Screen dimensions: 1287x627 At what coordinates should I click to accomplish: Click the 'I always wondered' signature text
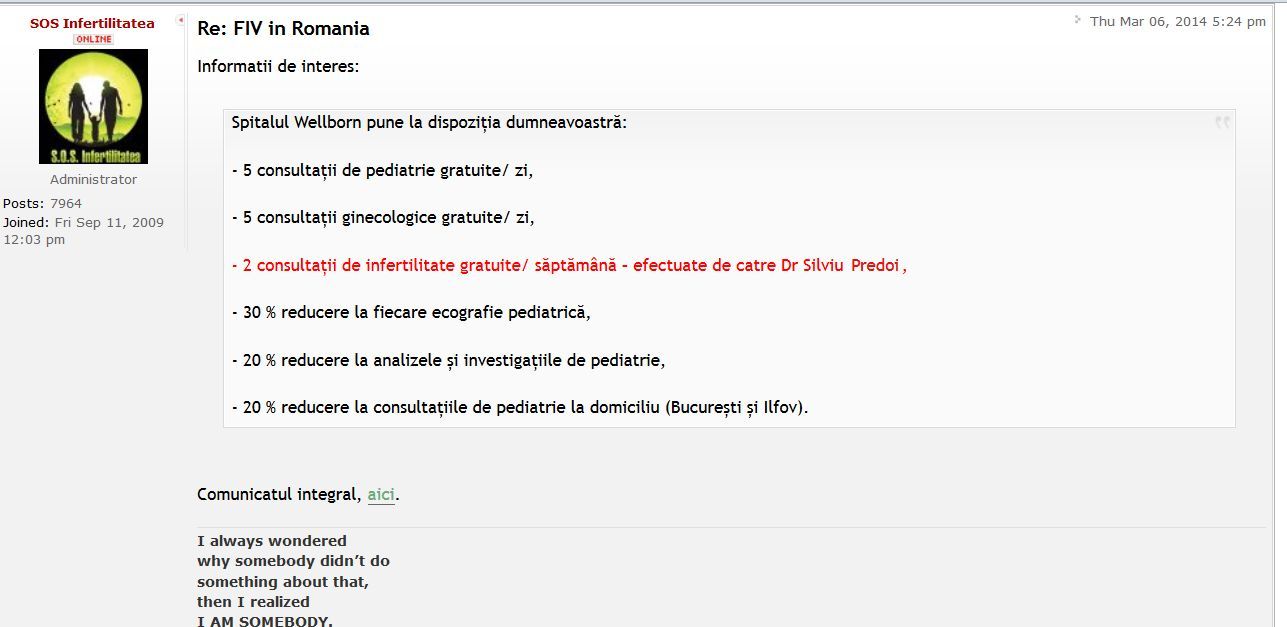[271, 541]
